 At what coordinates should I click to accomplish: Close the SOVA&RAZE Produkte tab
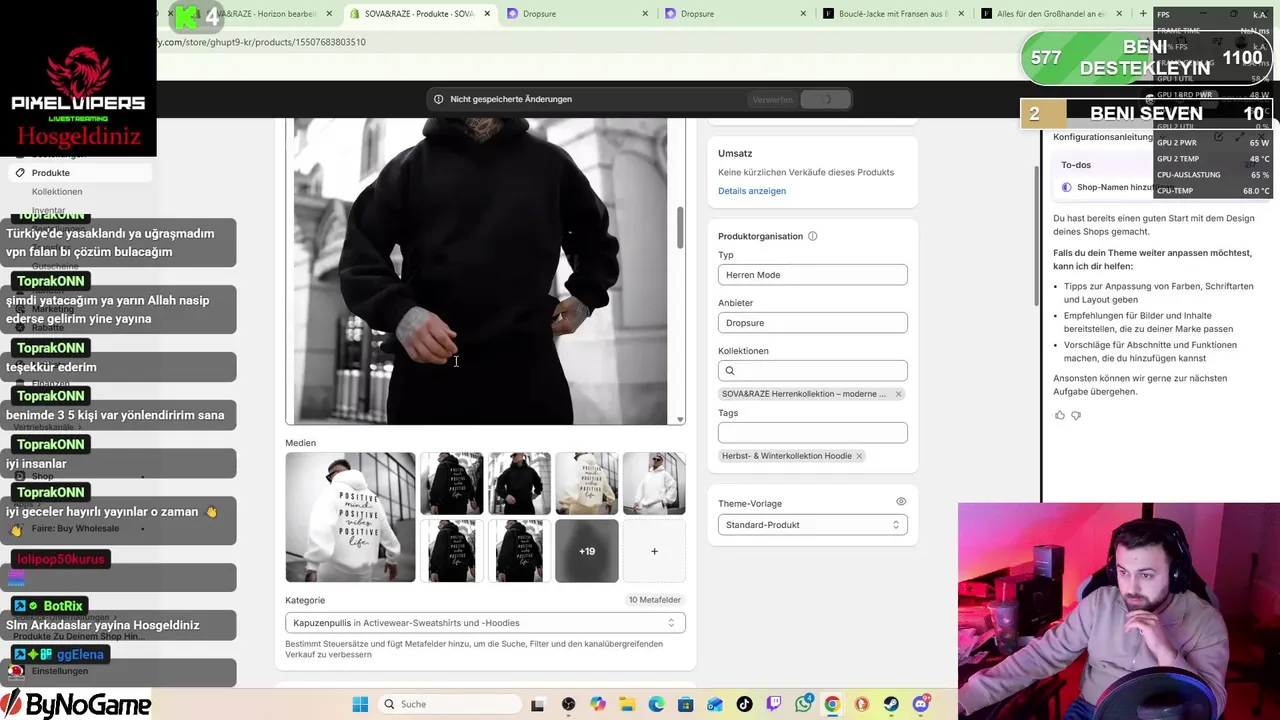coord(487,14)
